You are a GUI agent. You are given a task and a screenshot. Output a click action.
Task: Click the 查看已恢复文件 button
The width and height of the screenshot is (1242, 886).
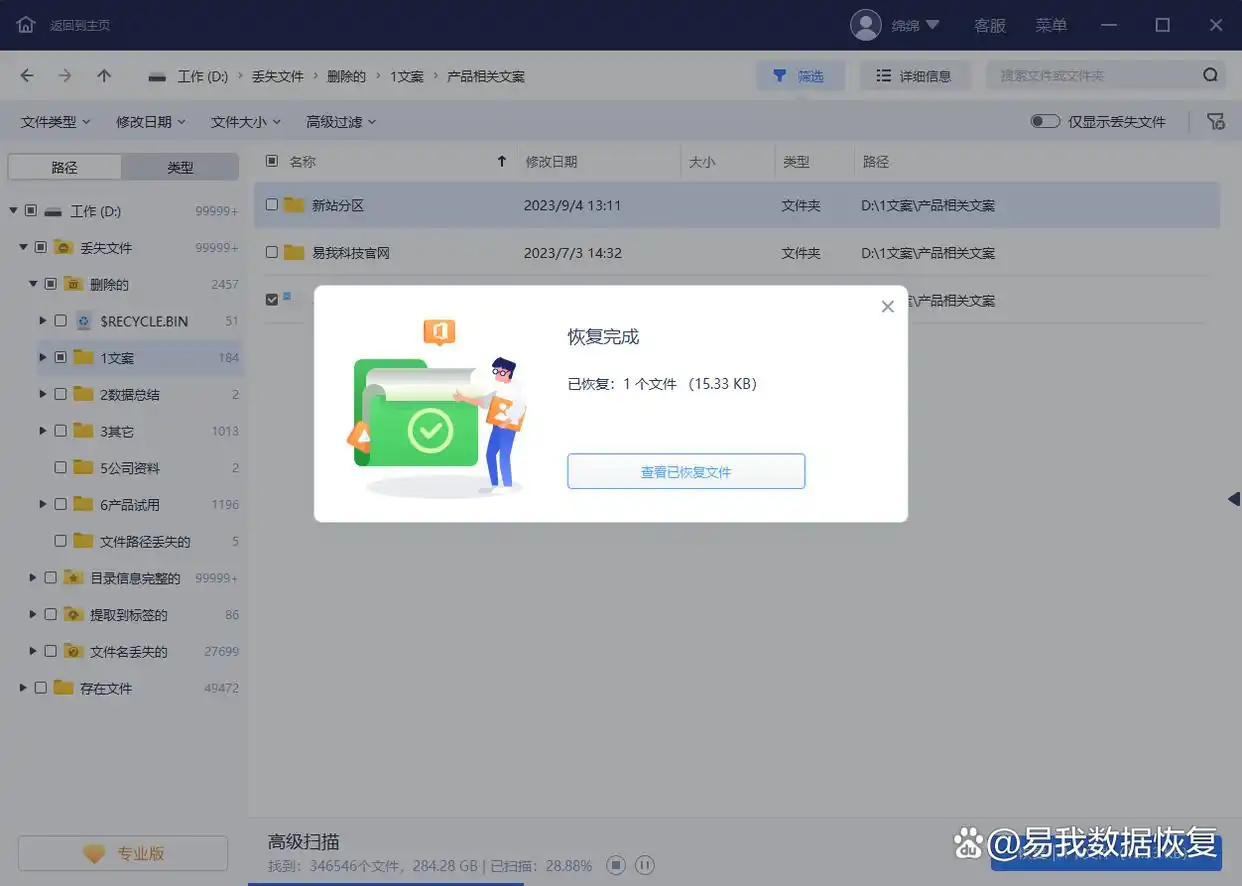686,471
